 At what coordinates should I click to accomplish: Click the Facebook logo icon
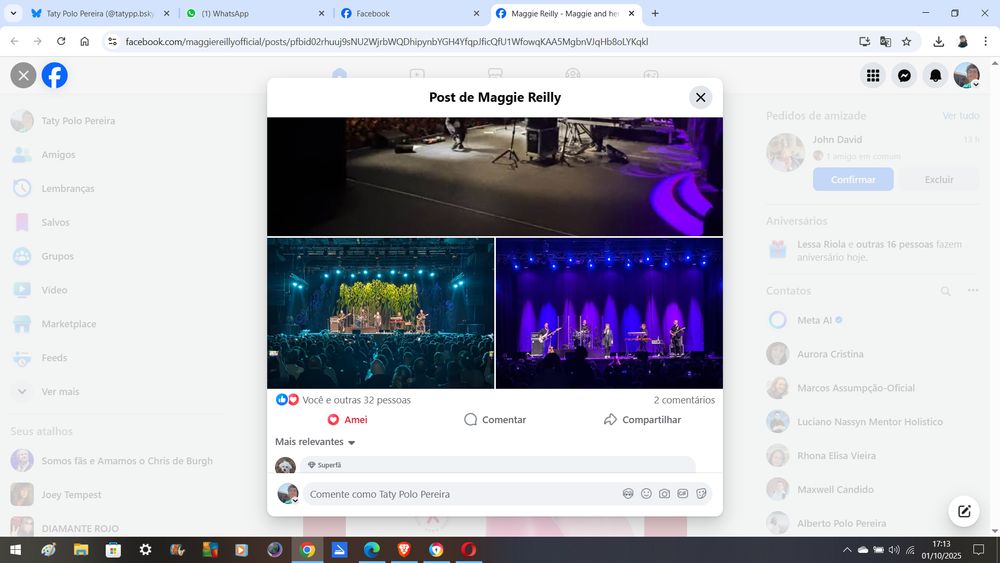55,75
